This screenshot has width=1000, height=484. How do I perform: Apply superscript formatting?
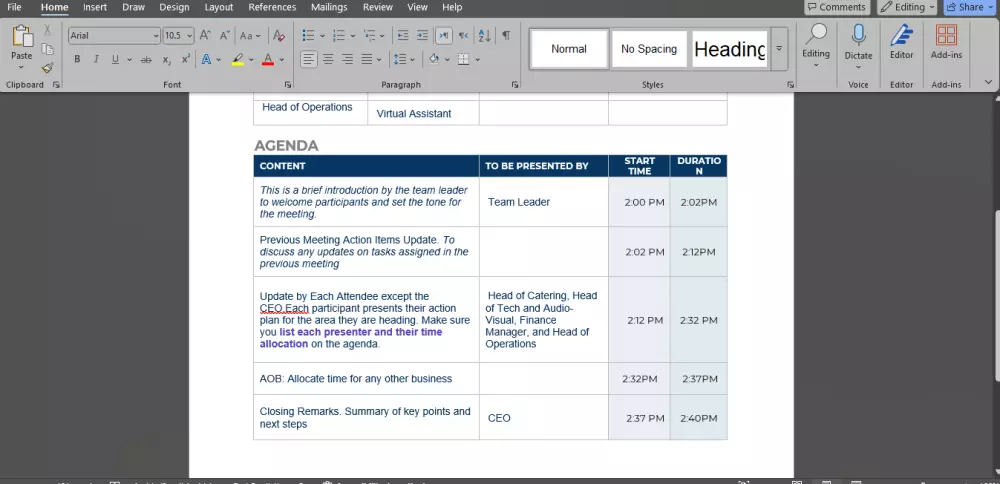tap(186, 59)
